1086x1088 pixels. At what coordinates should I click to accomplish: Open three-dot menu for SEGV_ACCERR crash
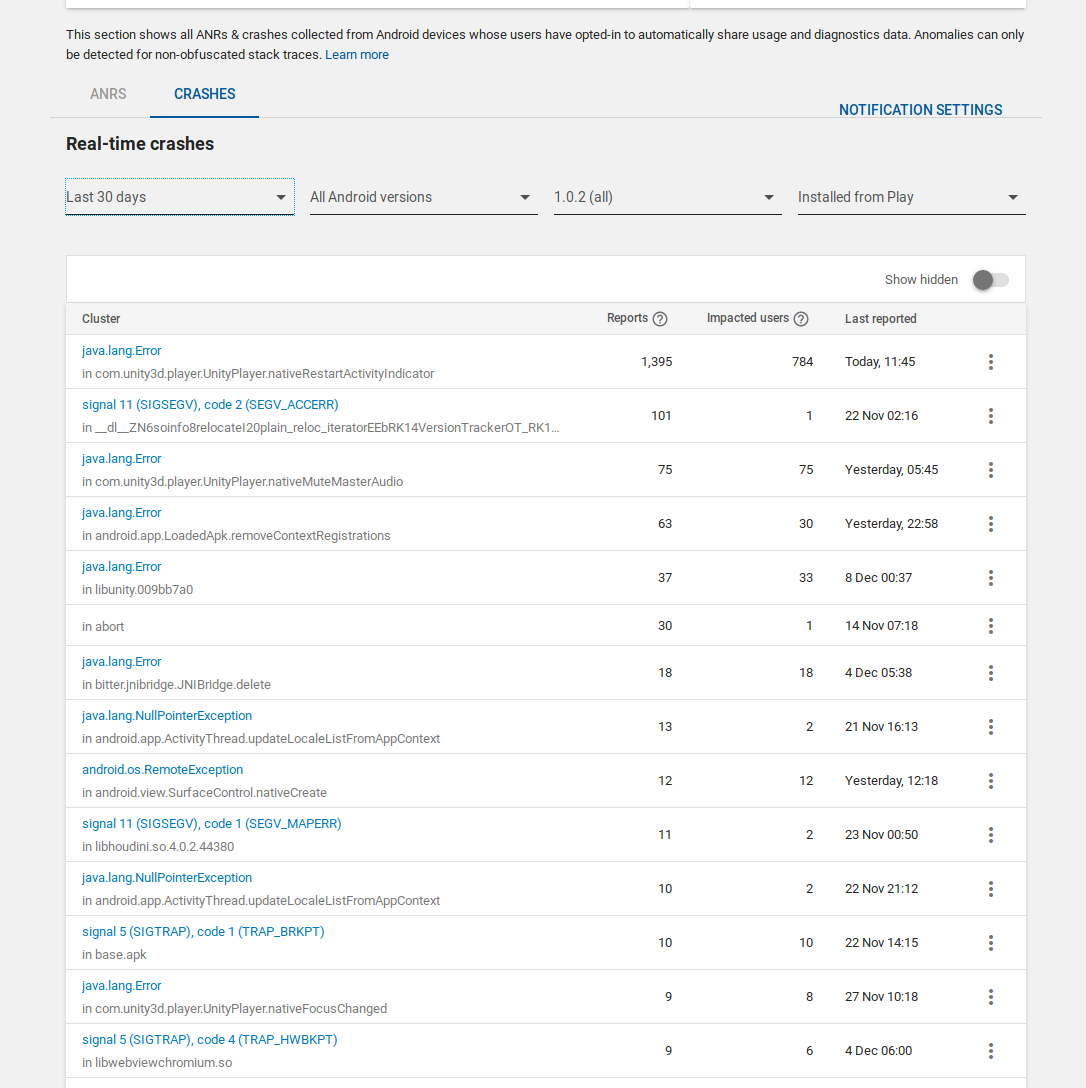[990, 416]
